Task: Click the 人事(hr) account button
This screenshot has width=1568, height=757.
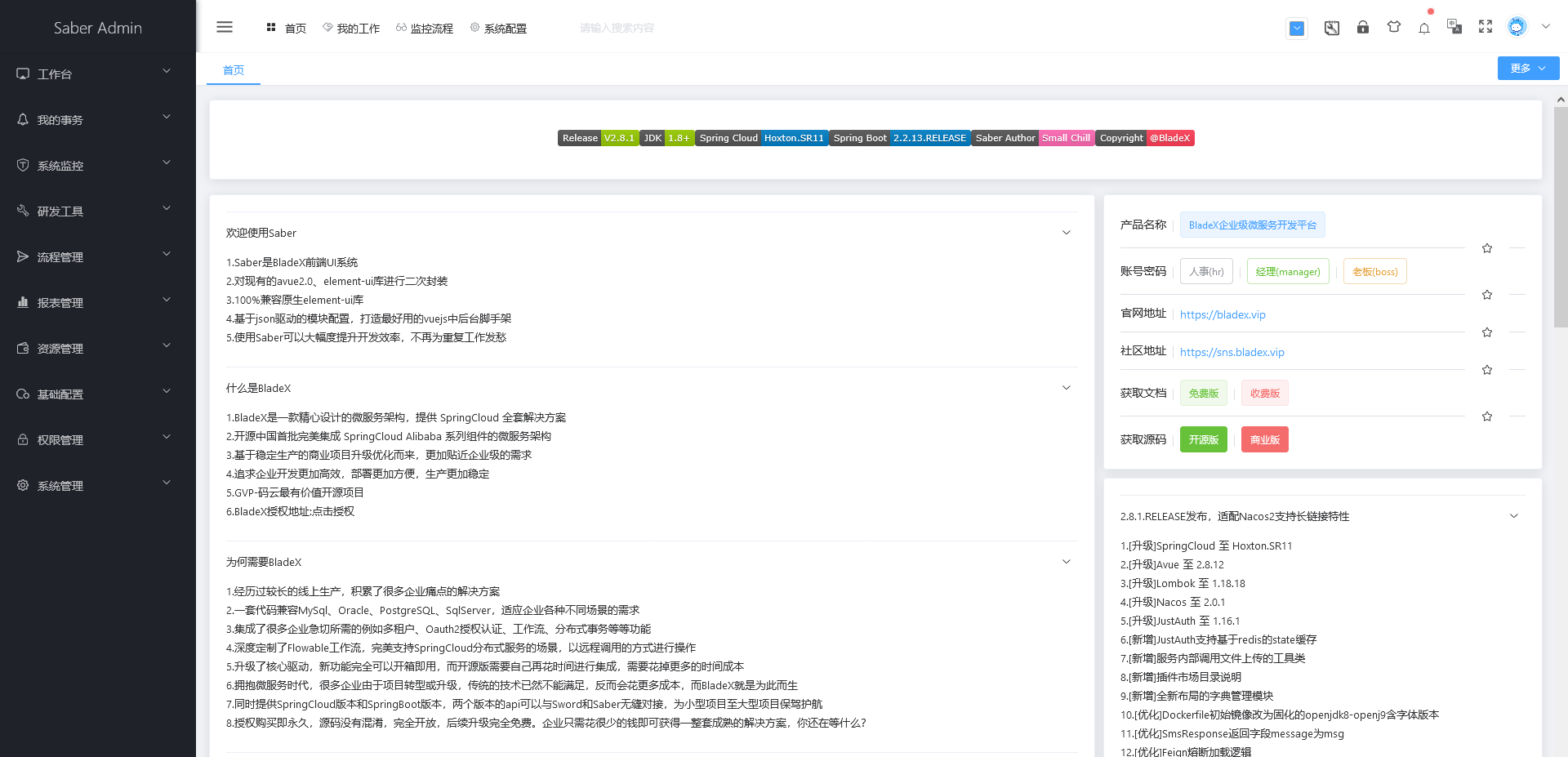Action: coord(1206,272)
